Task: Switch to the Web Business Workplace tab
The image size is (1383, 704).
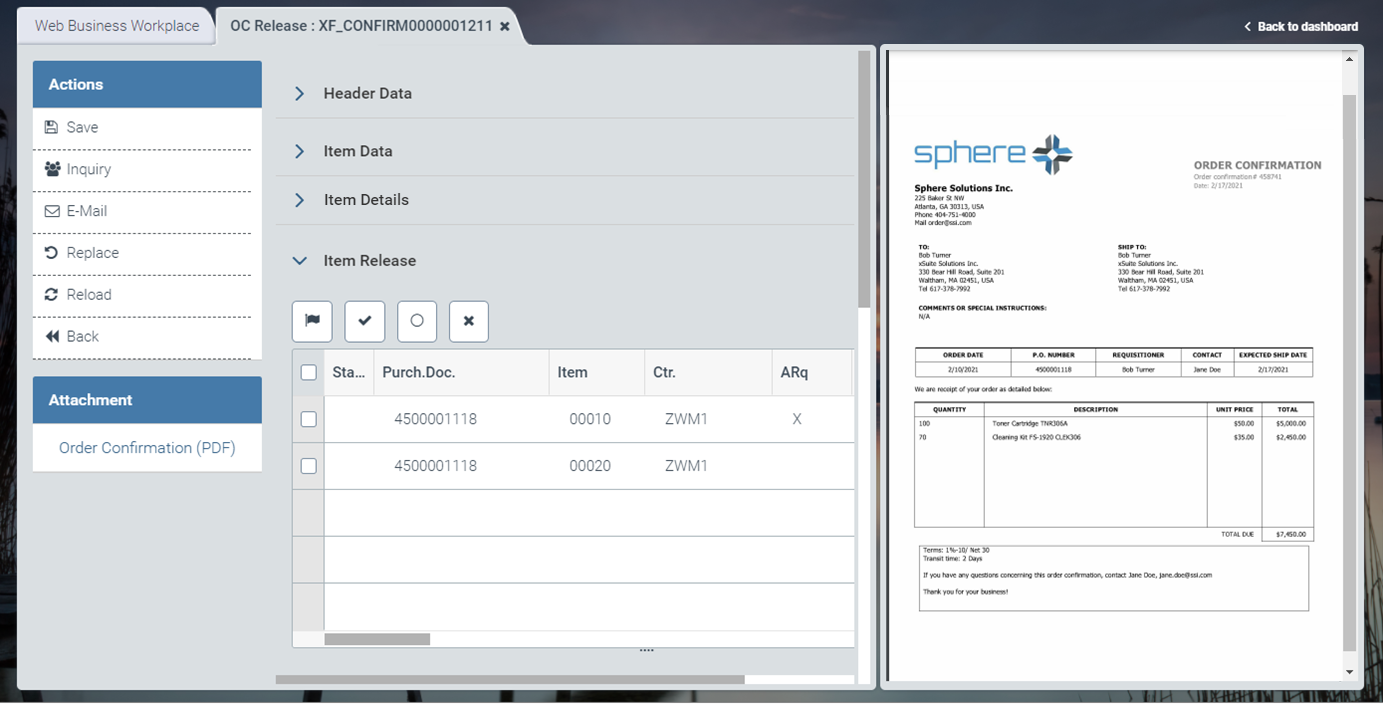Action: pyautogui.click(x=117, y=26)
